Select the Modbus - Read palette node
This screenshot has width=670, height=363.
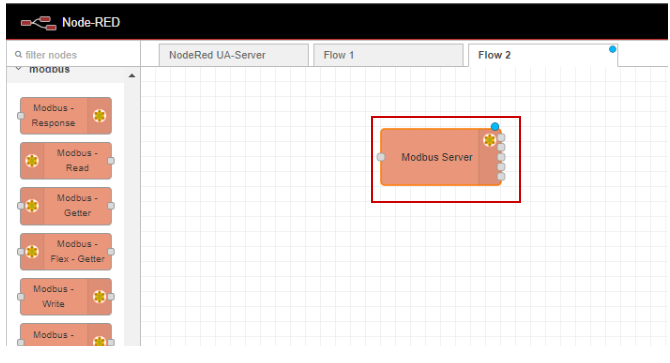click(66, 161)
